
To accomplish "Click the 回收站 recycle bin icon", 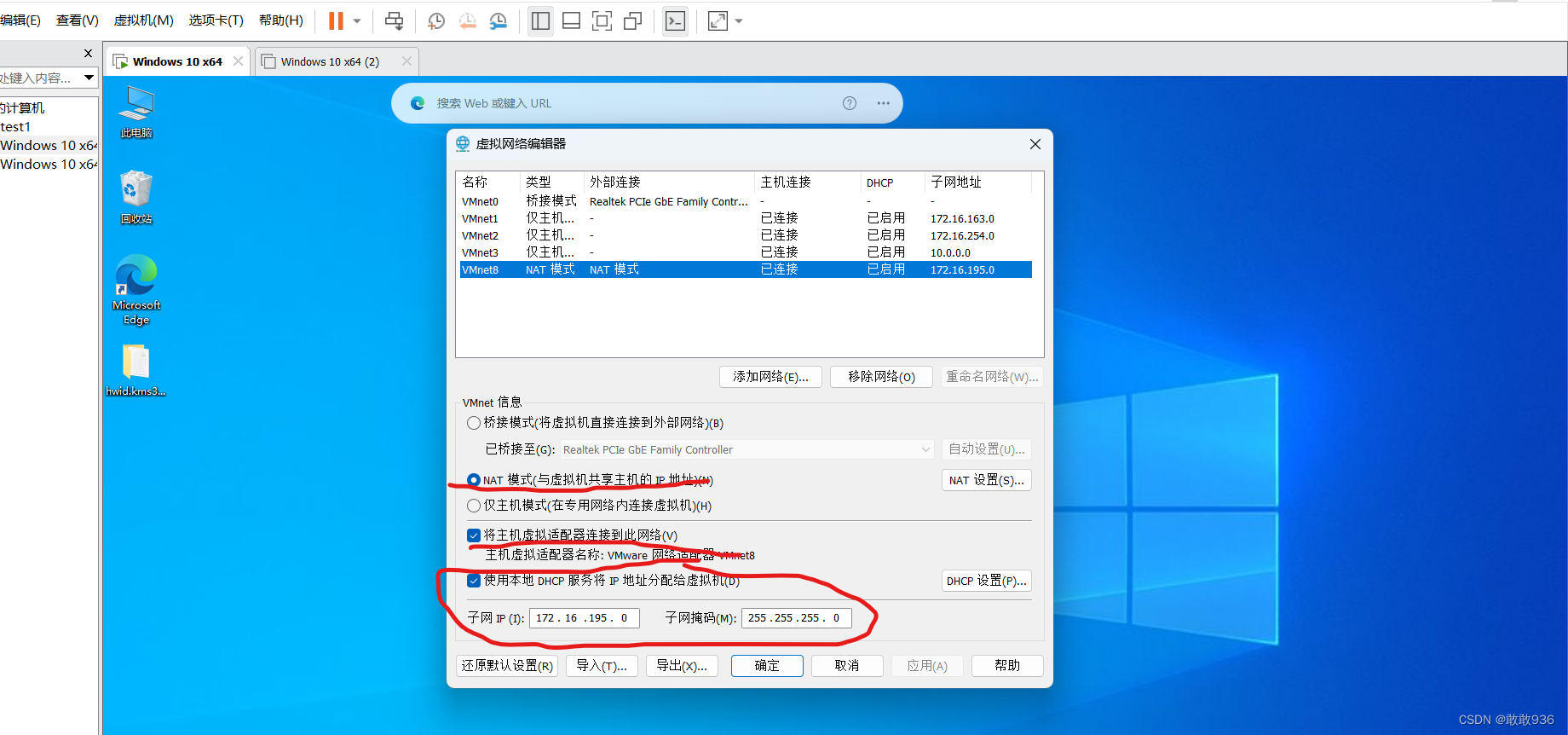I will click(136, 198).
